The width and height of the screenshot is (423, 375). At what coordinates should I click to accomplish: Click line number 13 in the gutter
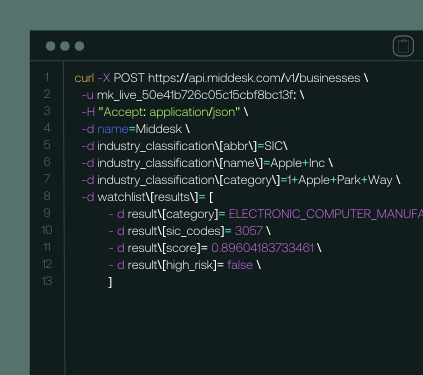tap(47, 281)
